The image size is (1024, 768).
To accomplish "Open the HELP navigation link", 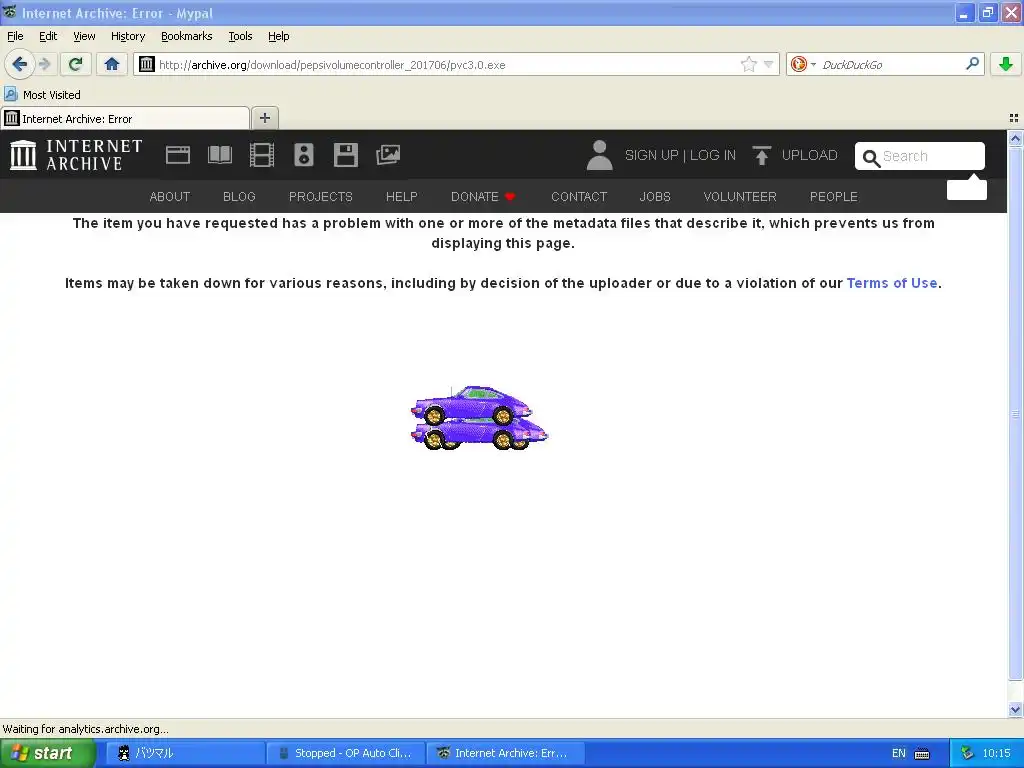I will 402,197.
